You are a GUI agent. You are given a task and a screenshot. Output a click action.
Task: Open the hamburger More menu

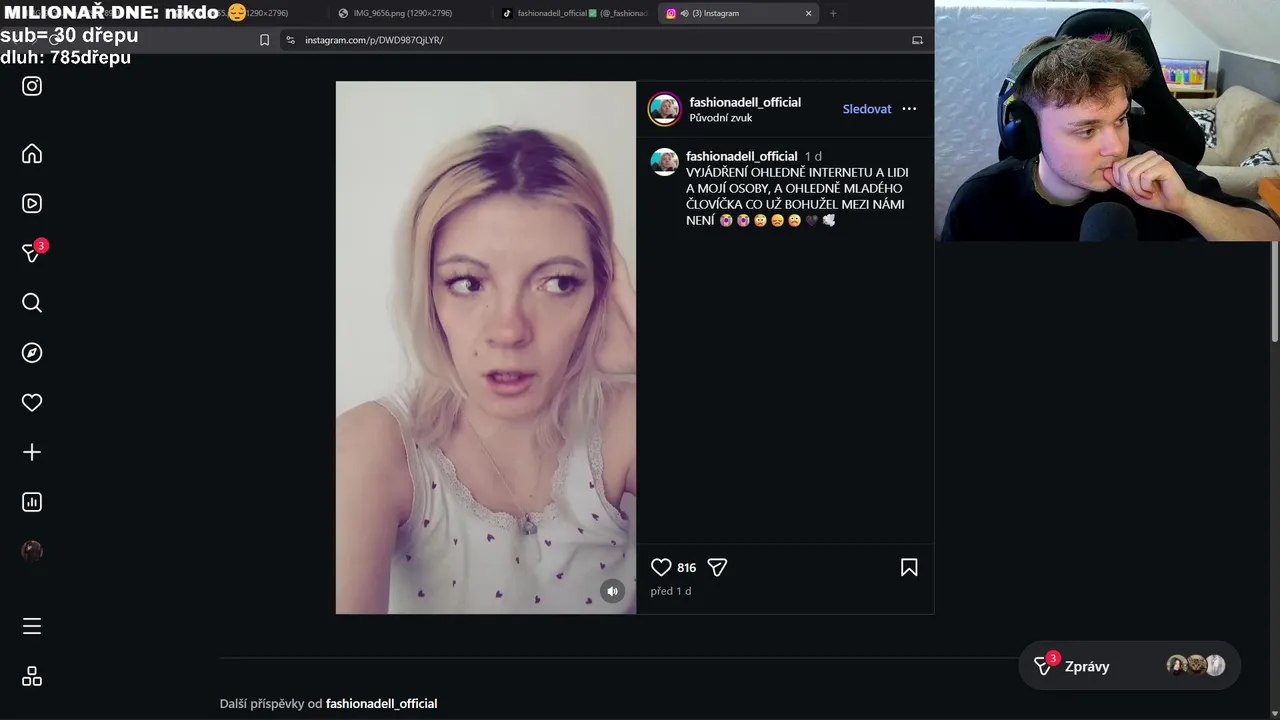[32, 626]
